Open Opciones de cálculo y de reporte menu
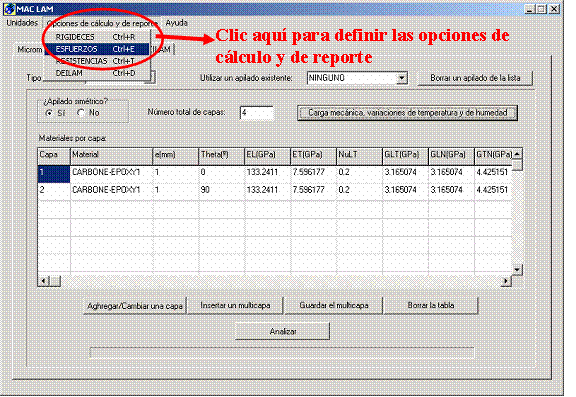Image resolution: width=576 pixels, height=397 pixels. pyautogui.click(x=102, y=23)
